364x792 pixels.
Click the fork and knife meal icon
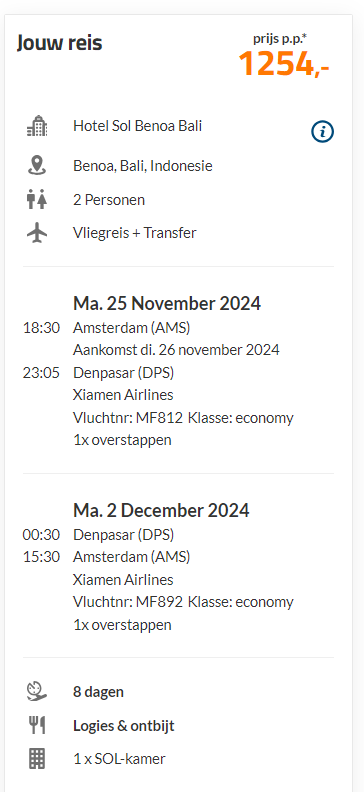point(37,726)
